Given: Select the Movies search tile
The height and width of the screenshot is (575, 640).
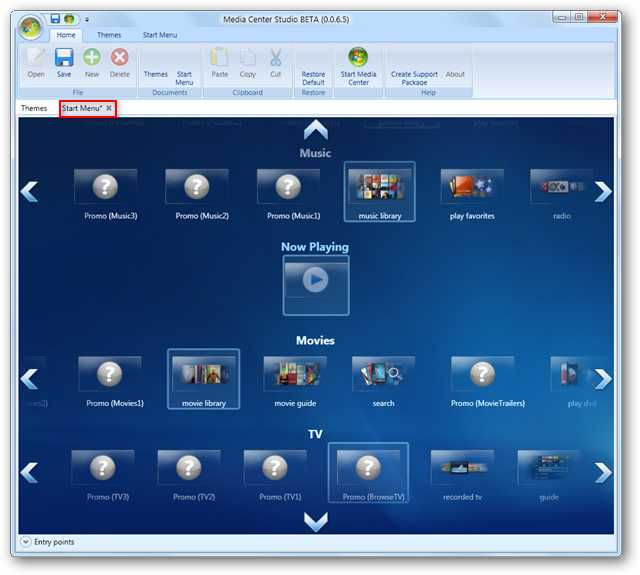Looking at the screenshot, I should click(x=383, y=382).
